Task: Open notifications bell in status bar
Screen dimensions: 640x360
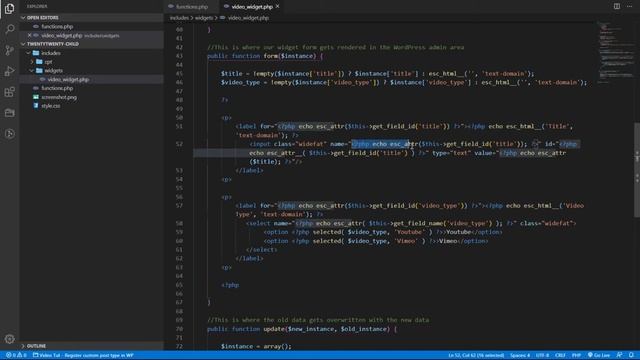Action: (x=631, y=355)
